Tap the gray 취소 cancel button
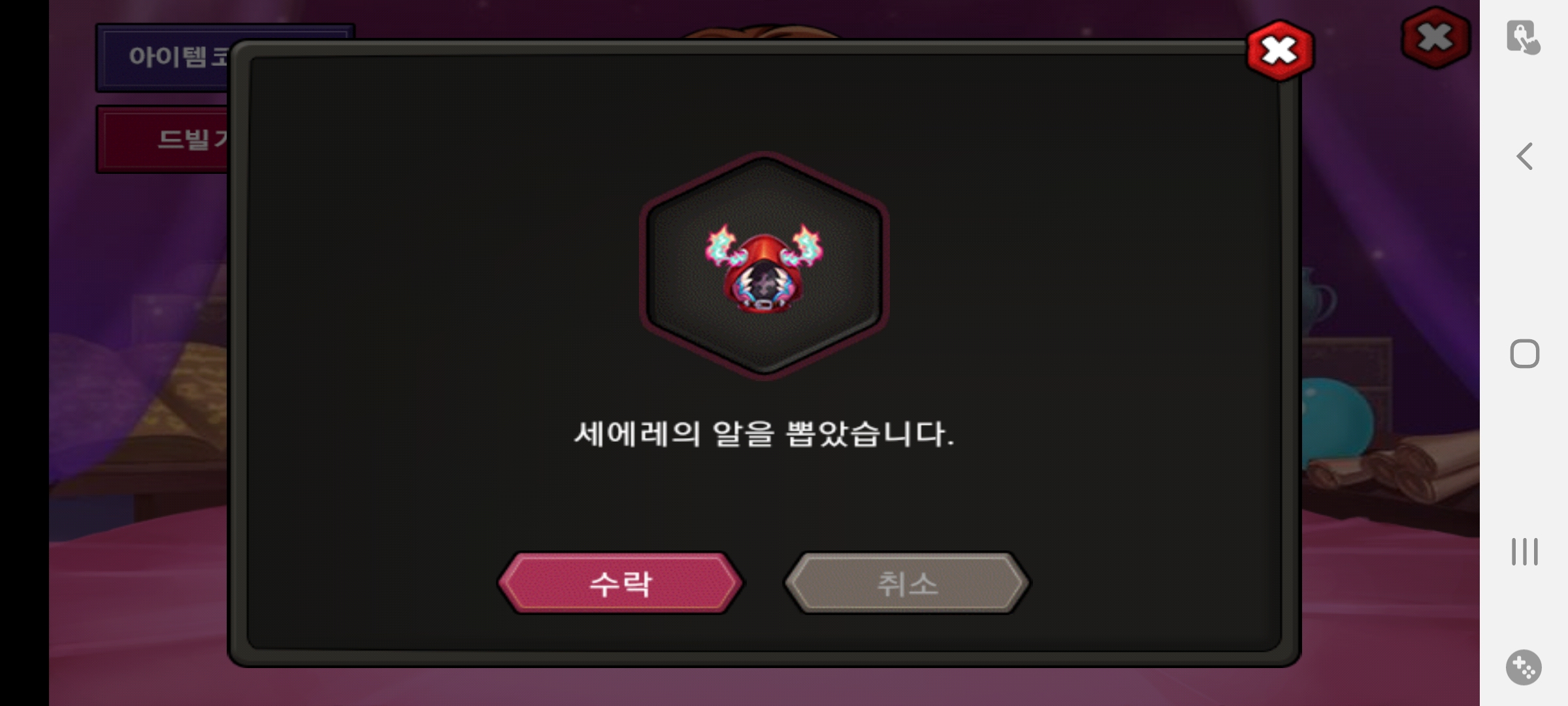The width and height of the screenshot is (1568, 706). [907, 583]
